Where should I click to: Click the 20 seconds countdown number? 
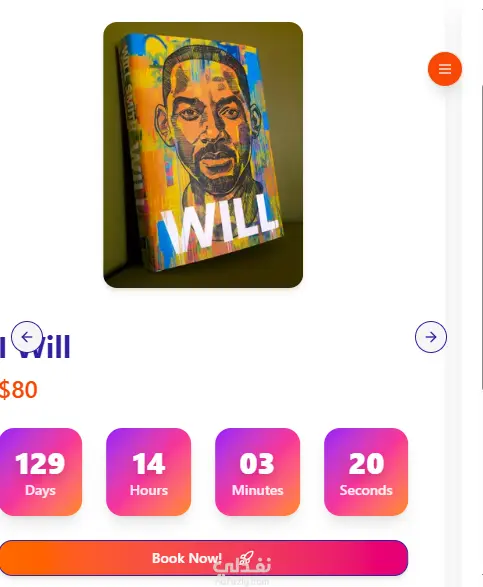tap(366, 463)
